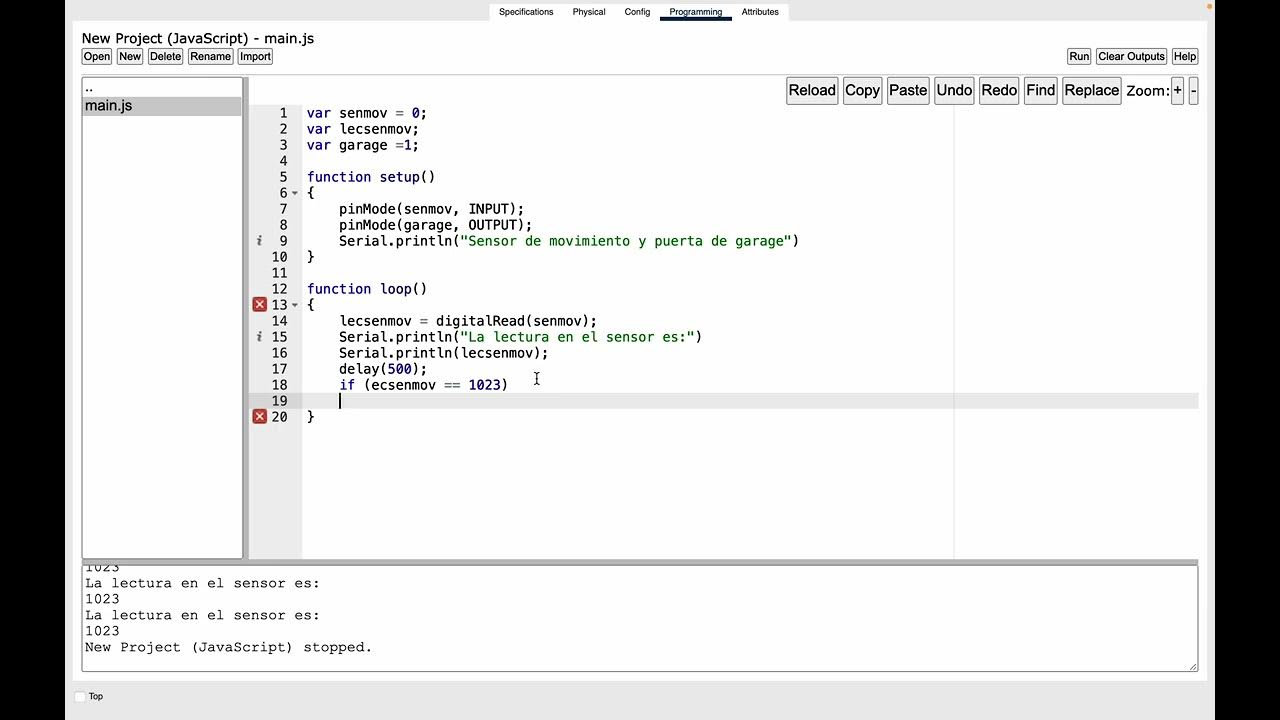Go to parent folder '..' entry
This screenshot has width=1280, height=720.
[162, 88]
